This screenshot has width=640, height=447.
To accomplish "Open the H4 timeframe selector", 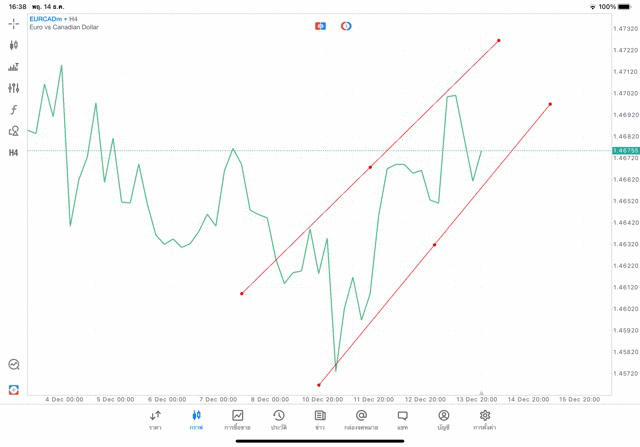I will click(14, 153).
